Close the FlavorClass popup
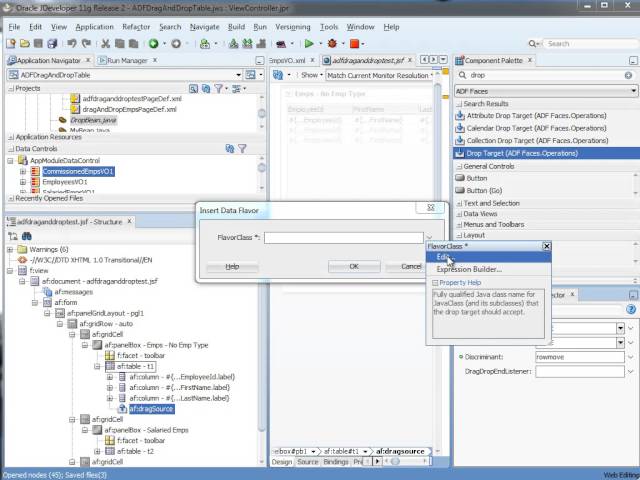Viewport: 640px width, 480px height. pyautogui.click(x=546, y=246)
